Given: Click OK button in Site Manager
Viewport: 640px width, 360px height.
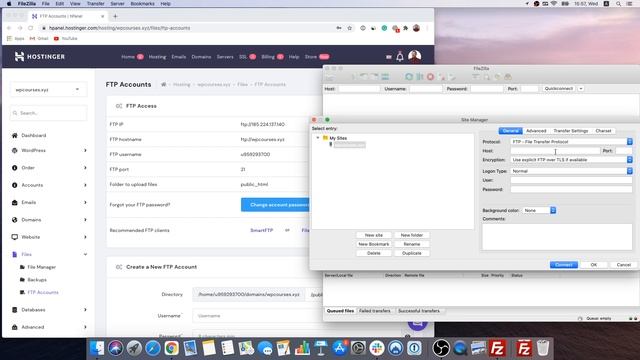Looking at the screenshot, I should (x=593, y=265).
